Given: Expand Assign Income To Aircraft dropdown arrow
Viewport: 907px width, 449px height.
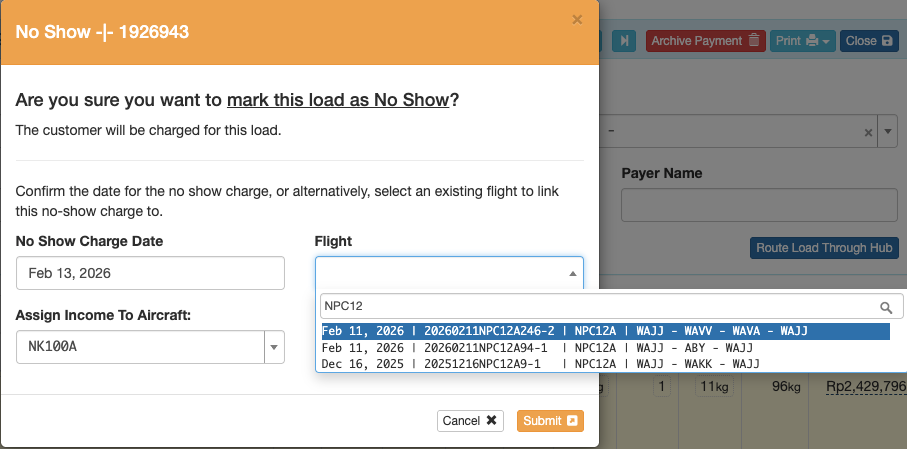Looking at the screenshot, I should 274,347.
